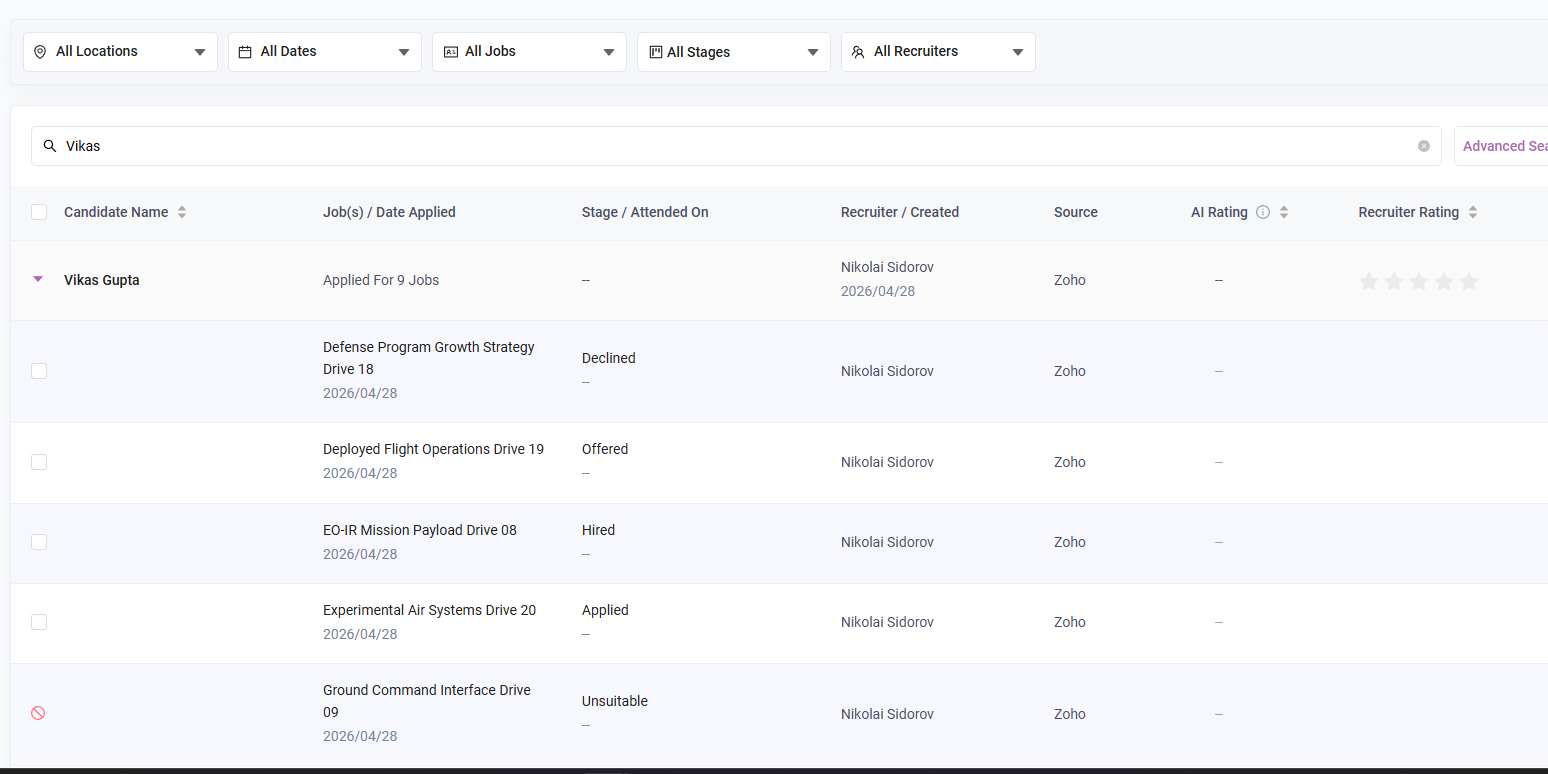Select checkbox for Experimental Air Systems row
The height and width of the screenshot is (774, 1548).
pos(39,622)
